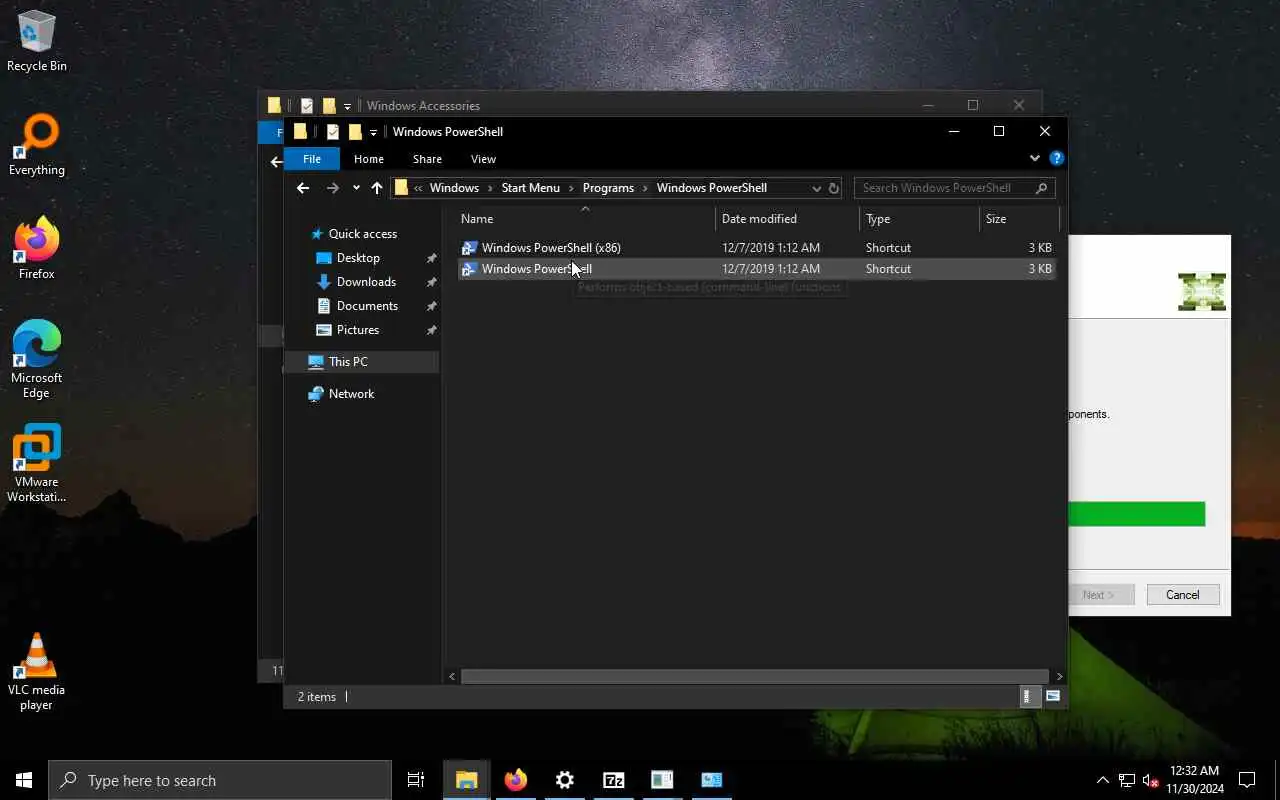Open the quick access toolbar customize dropdown

[x=373, y=132]
